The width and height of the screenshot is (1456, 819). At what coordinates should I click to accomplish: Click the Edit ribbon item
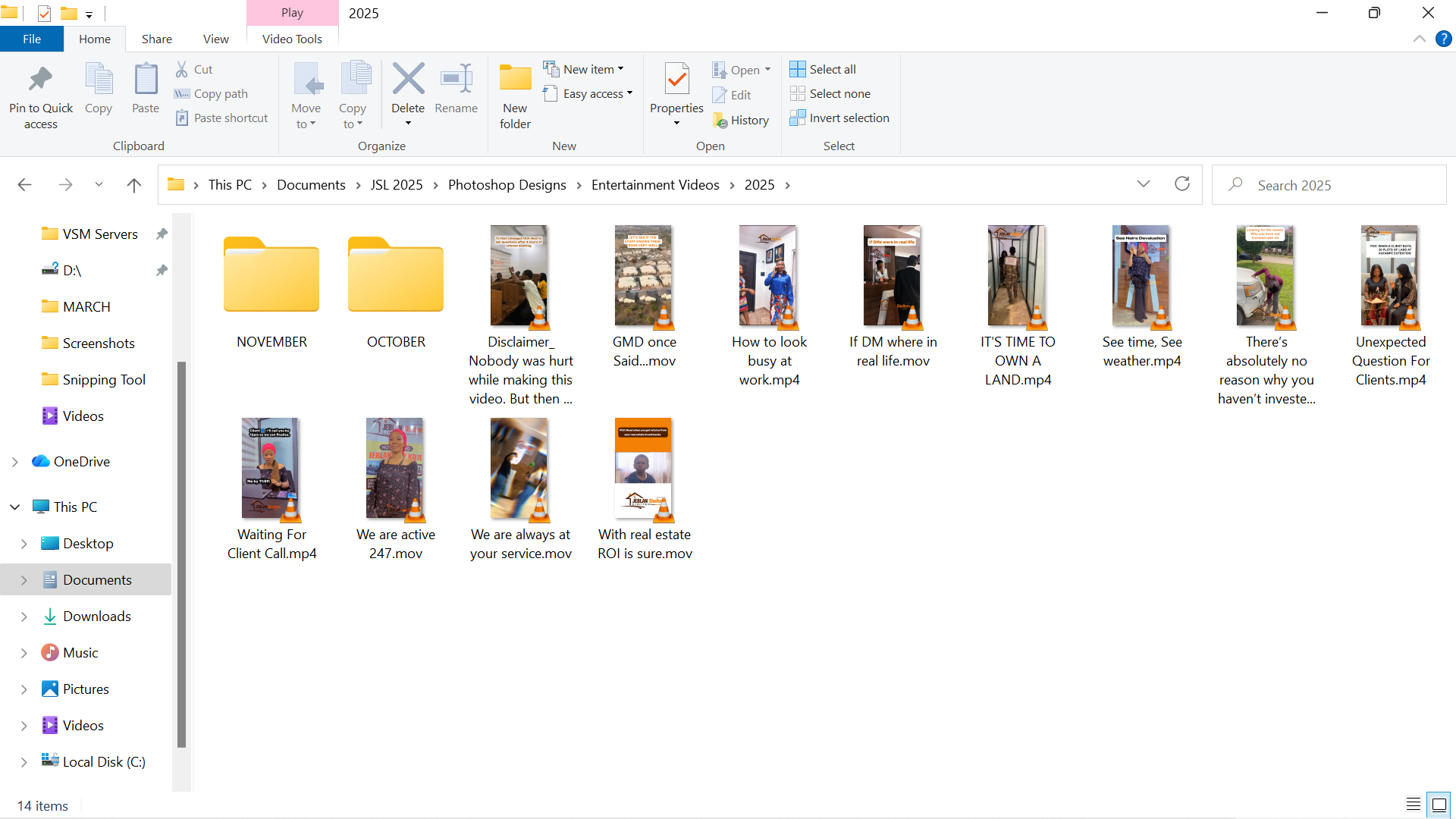pyautogui.click(x=732, y=95)
